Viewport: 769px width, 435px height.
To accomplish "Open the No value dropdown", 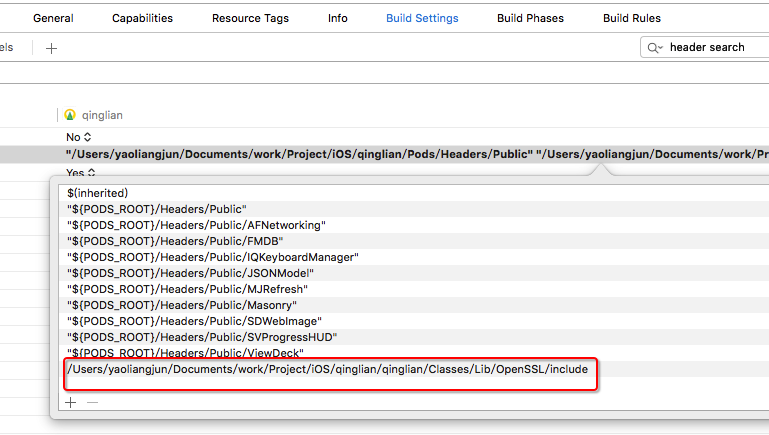I will click(78, 136).
